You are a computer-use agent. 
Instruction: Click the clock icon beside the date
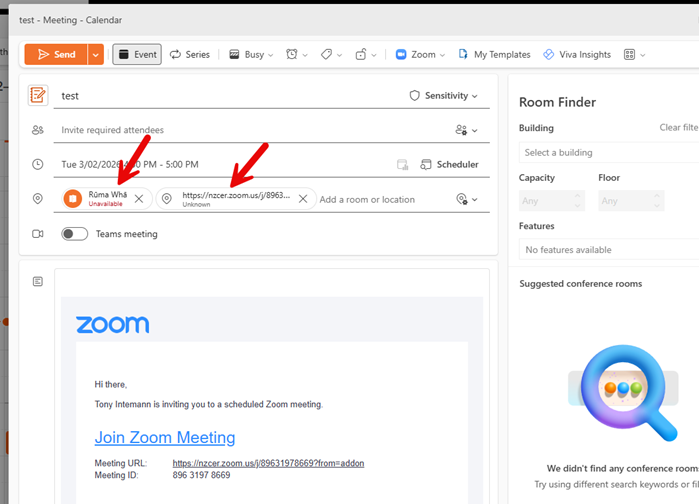tap(38, 164)
